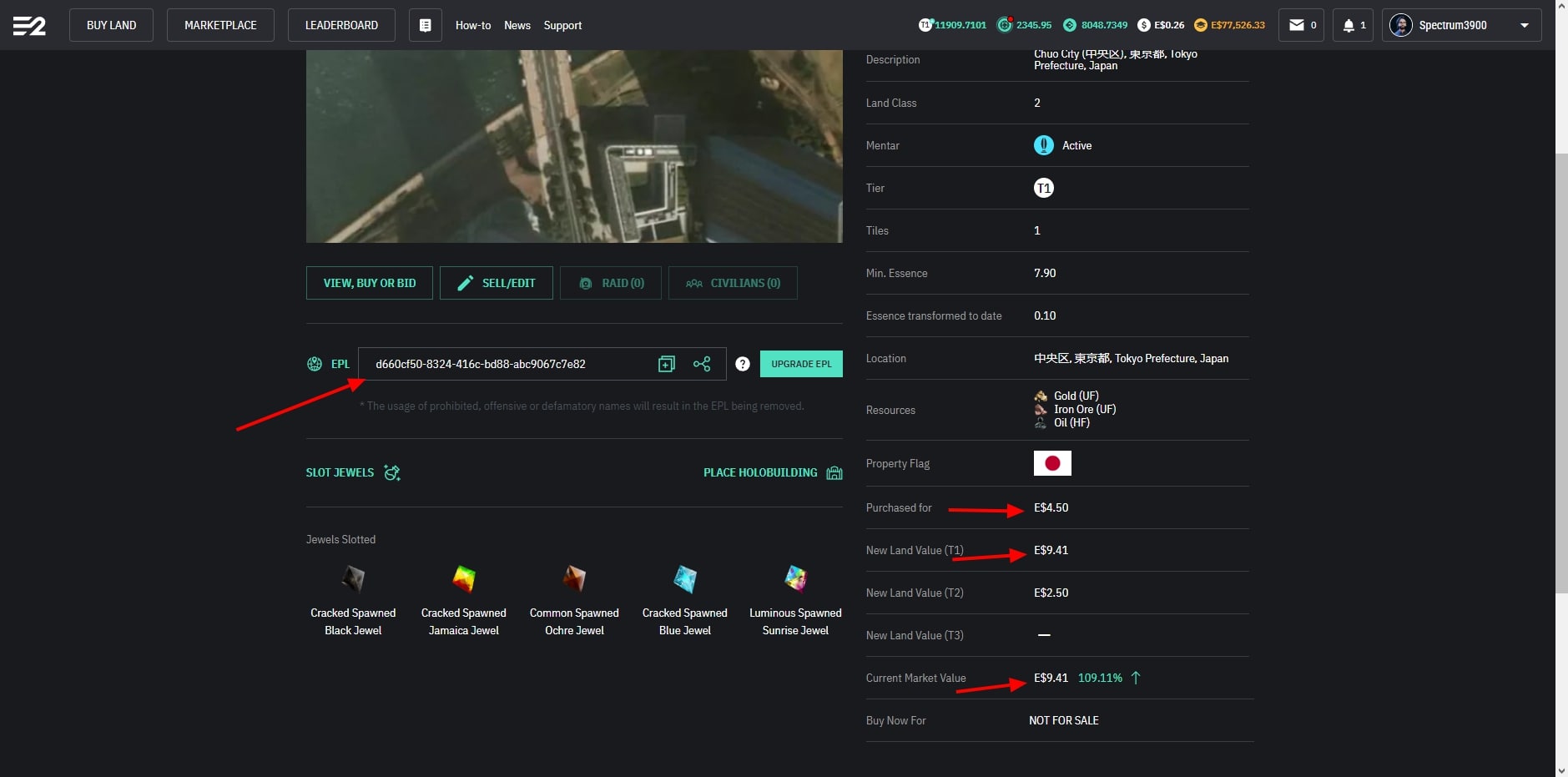1568x777 pixels.
Task: Click the Common Spawned Ochre Jewel
Action: (x=574, y=578)
